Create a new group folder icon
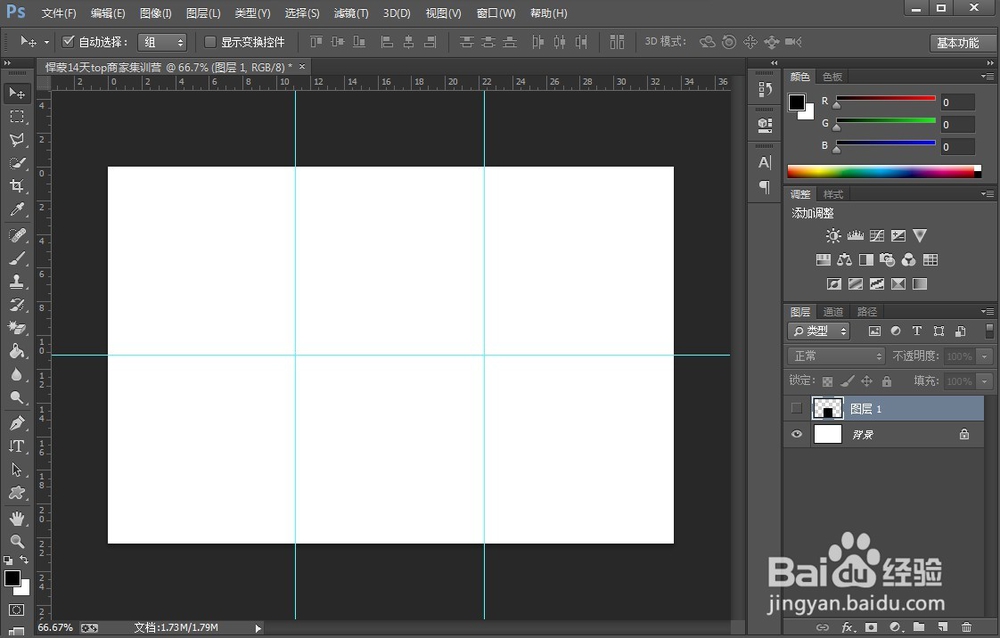 [918, 627]
